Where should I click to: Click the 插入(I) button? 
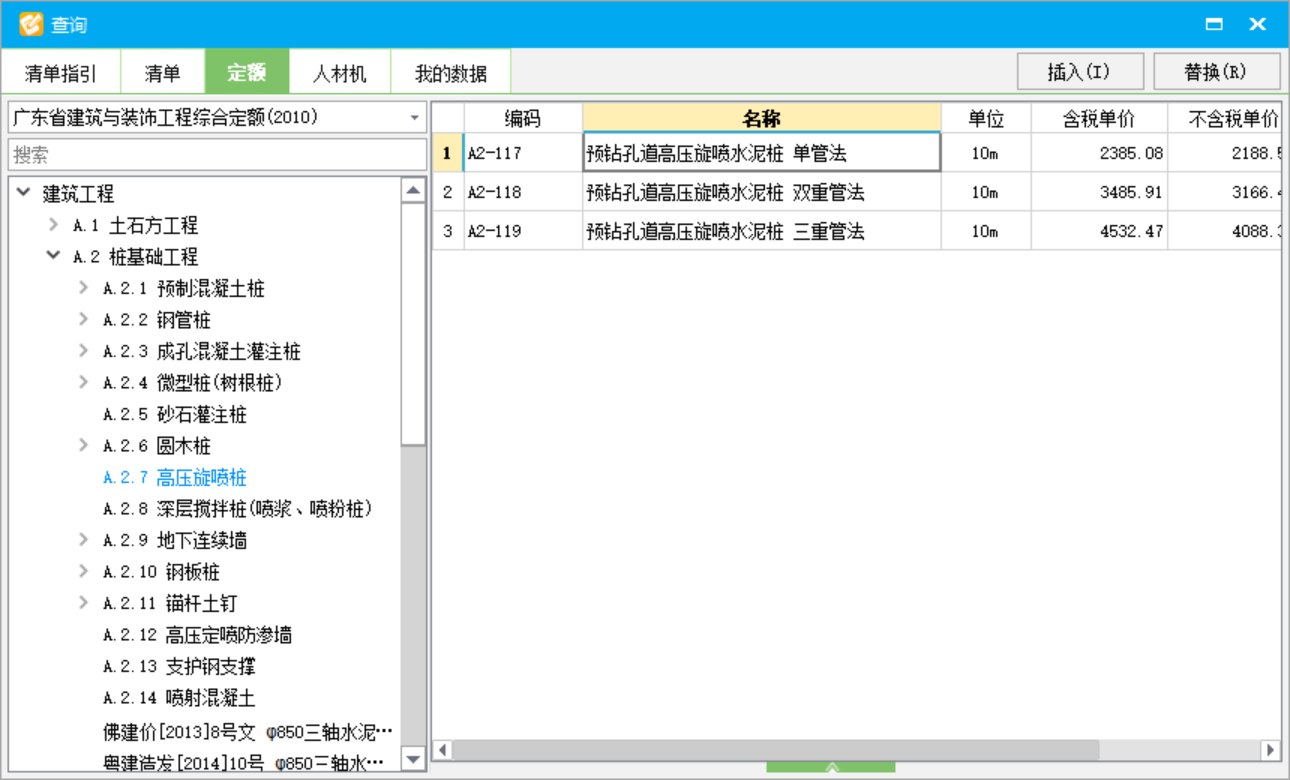[1080, 72]
